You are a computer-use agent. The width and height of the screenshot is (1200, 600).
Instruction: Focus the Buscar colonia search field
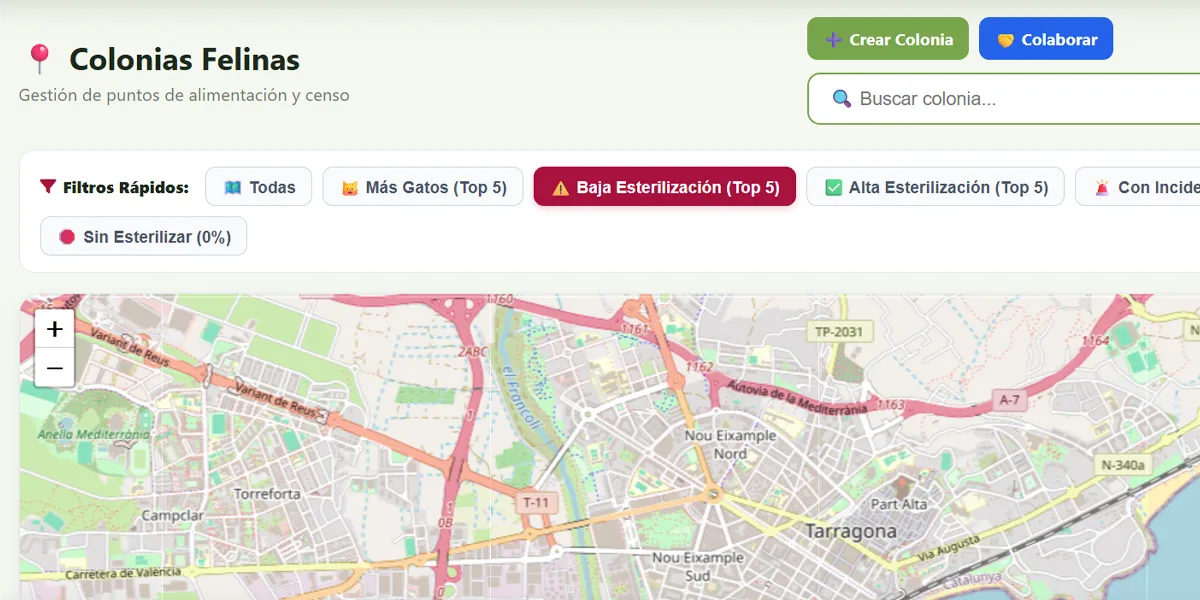[x=1004, y=99]
